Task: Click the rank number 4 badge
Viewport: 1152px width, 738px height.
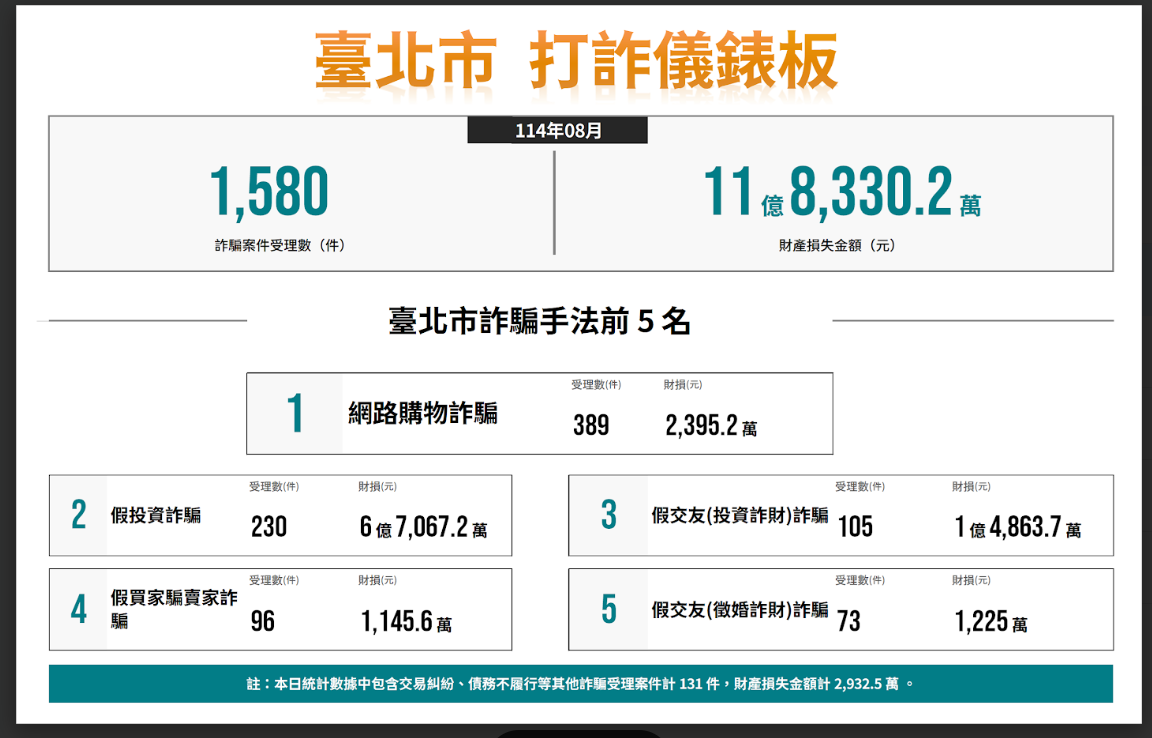Action: (79, 610)
